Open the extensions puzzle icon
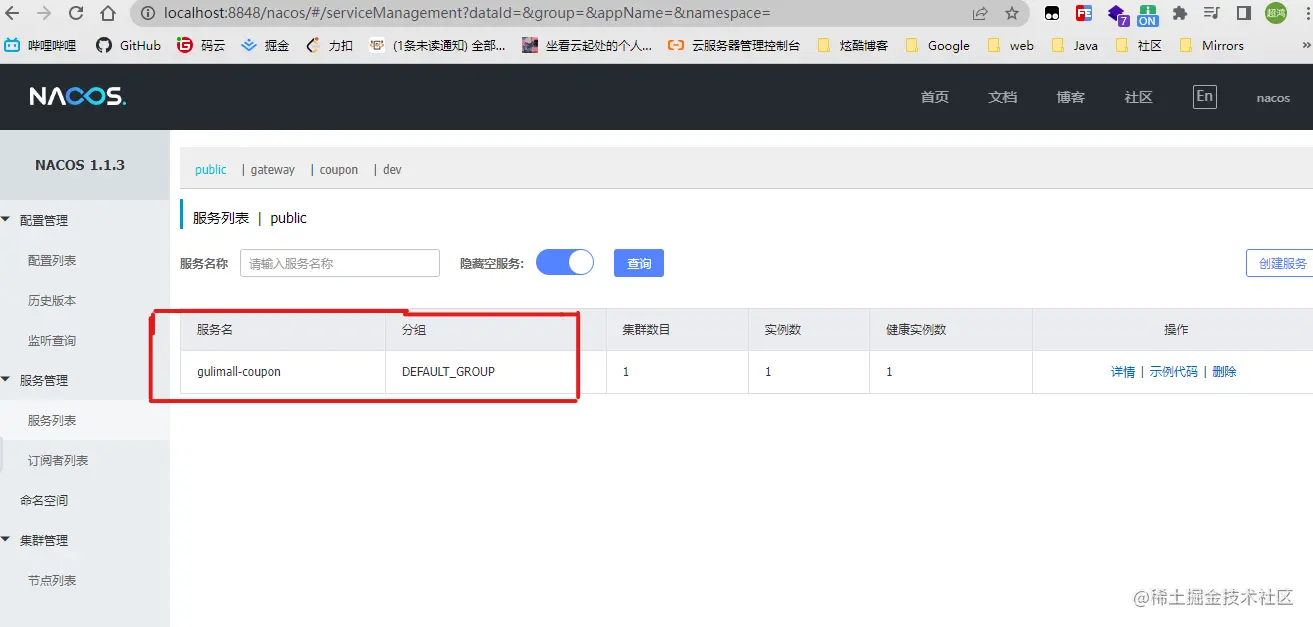 (1180, 14)
